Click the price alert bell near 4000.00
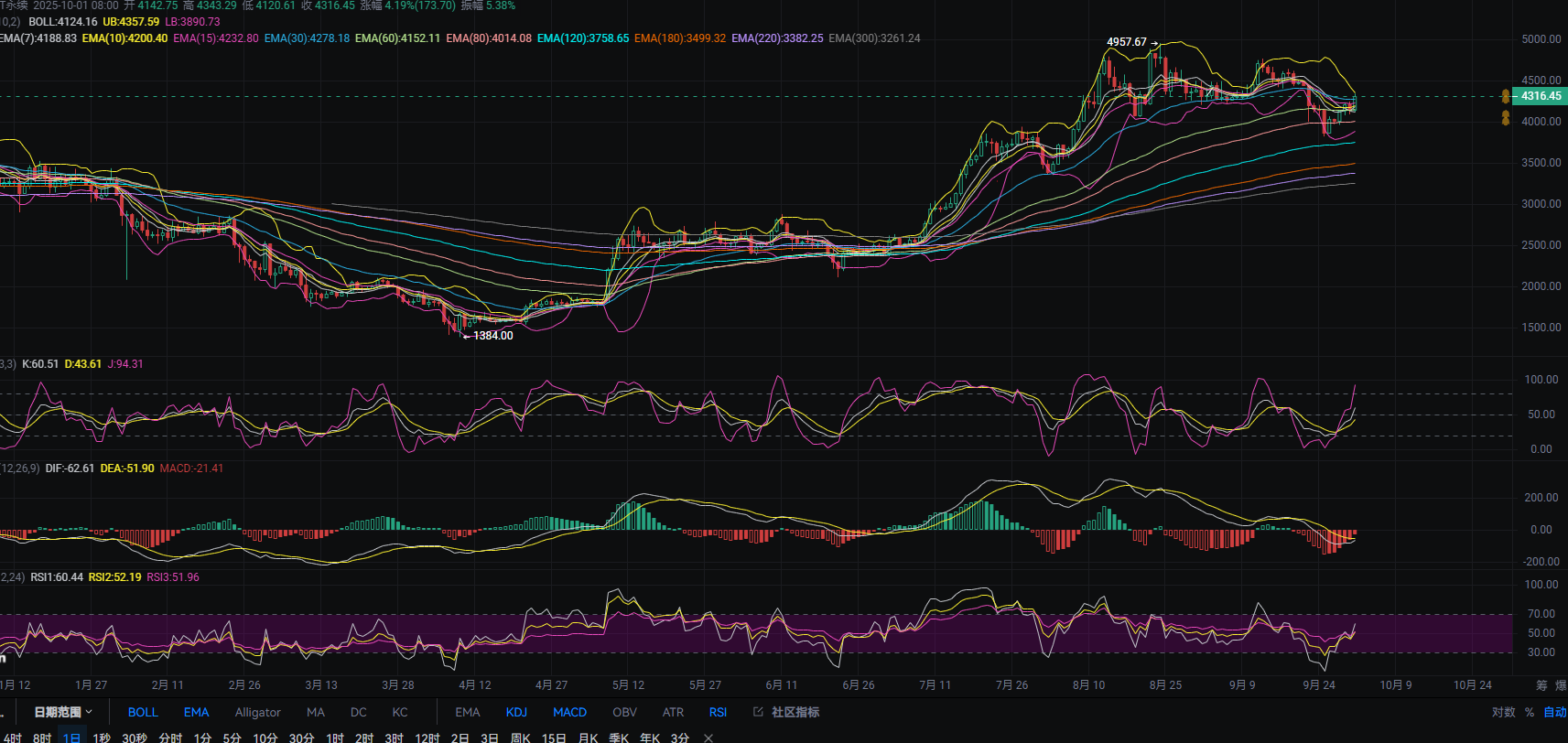The width and height of the screenshot is (1568, 743). tap(1506, 118)
